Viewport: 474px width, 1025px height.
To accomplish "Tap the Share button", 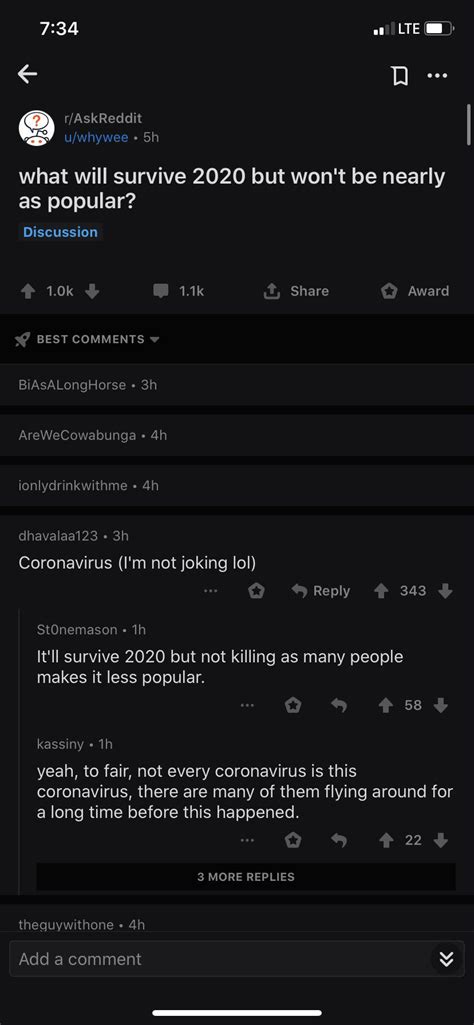I will coord(296,292).
